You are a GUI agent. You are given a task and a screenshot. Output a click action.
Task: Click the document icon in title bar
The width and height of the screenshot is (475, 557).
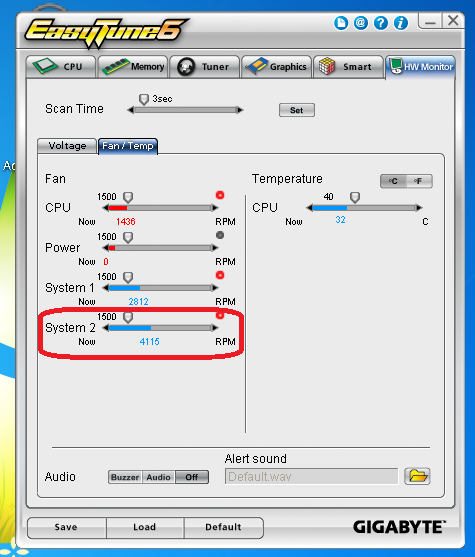tap(341, 23)
